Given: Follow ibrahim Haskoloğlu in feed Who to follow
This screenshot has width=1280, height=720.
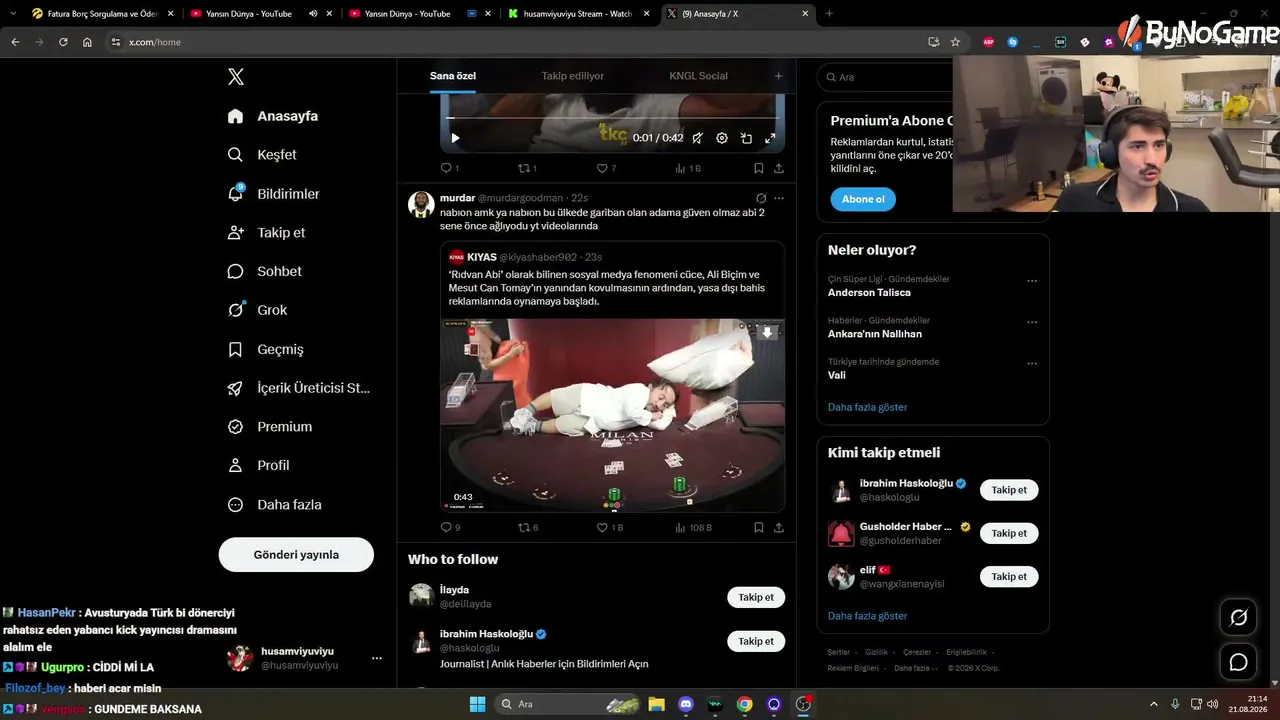Looking at the screenshot, I should click(x=756, y=641).
